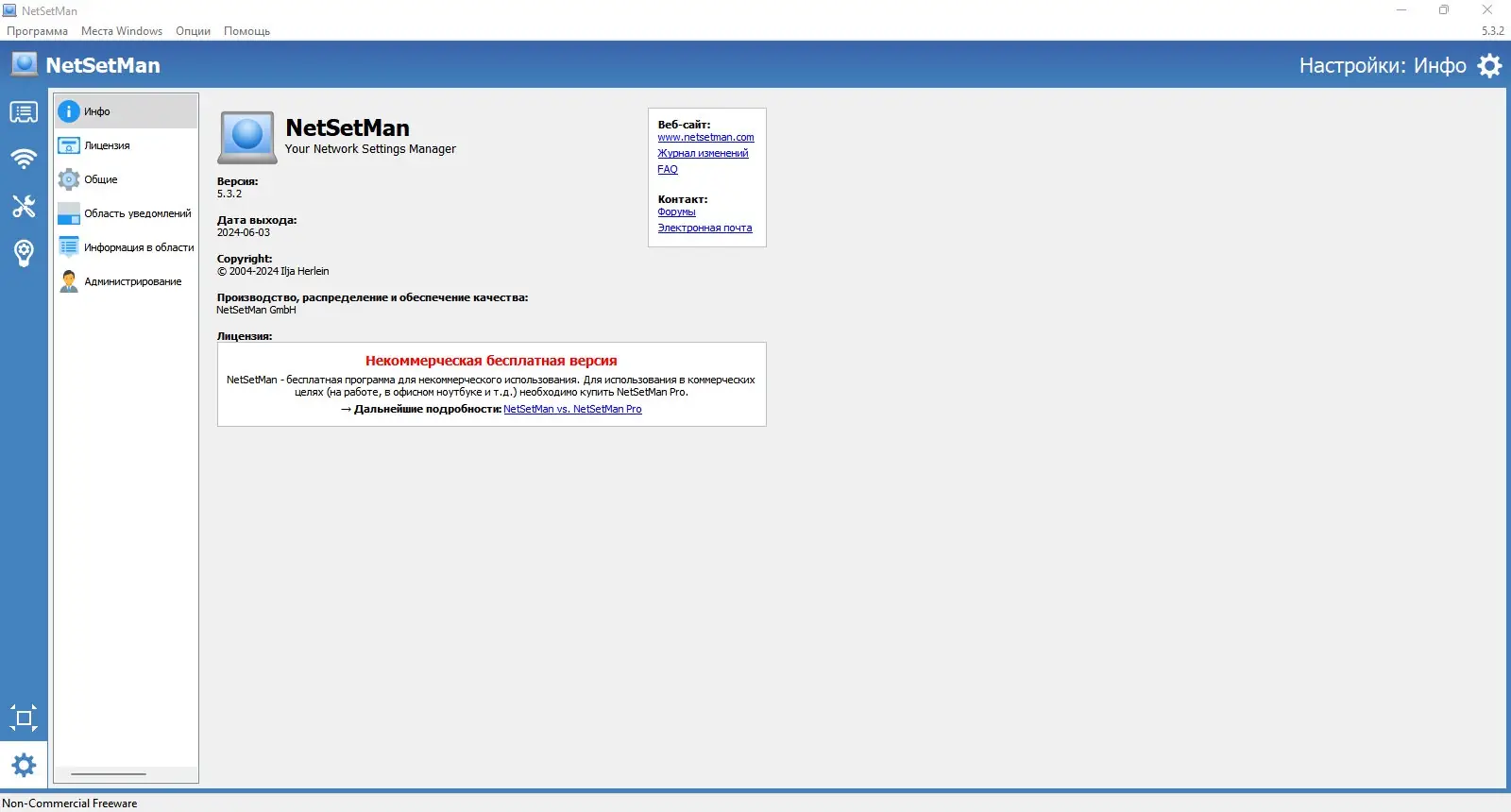Viewport: 1511px width, 812px height.
Task: Open the Журнал изменений link
Action: (703, 154)
